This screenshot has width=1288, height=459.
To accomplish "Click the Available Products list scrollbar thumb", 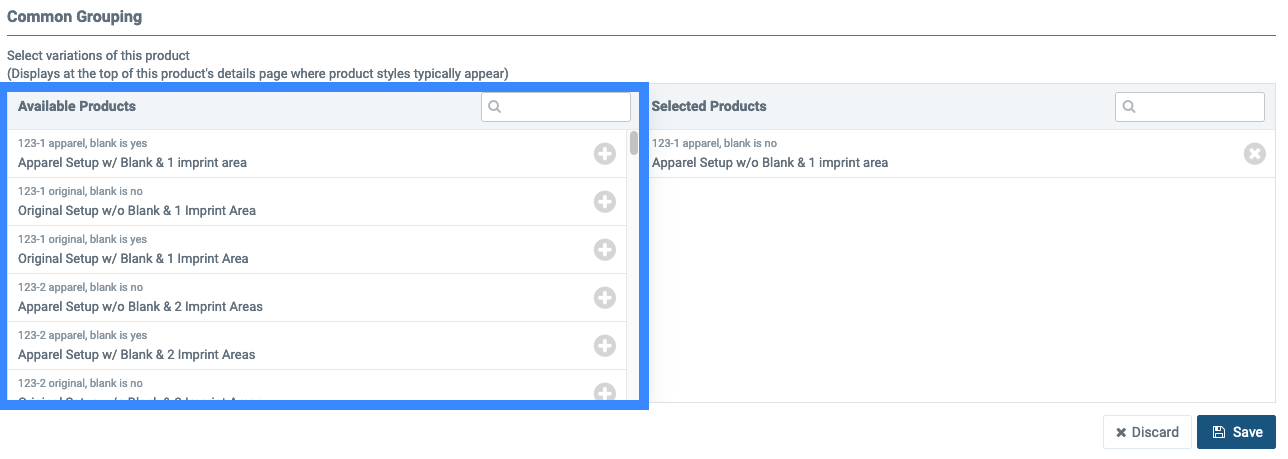I will (x=634, y=143).
